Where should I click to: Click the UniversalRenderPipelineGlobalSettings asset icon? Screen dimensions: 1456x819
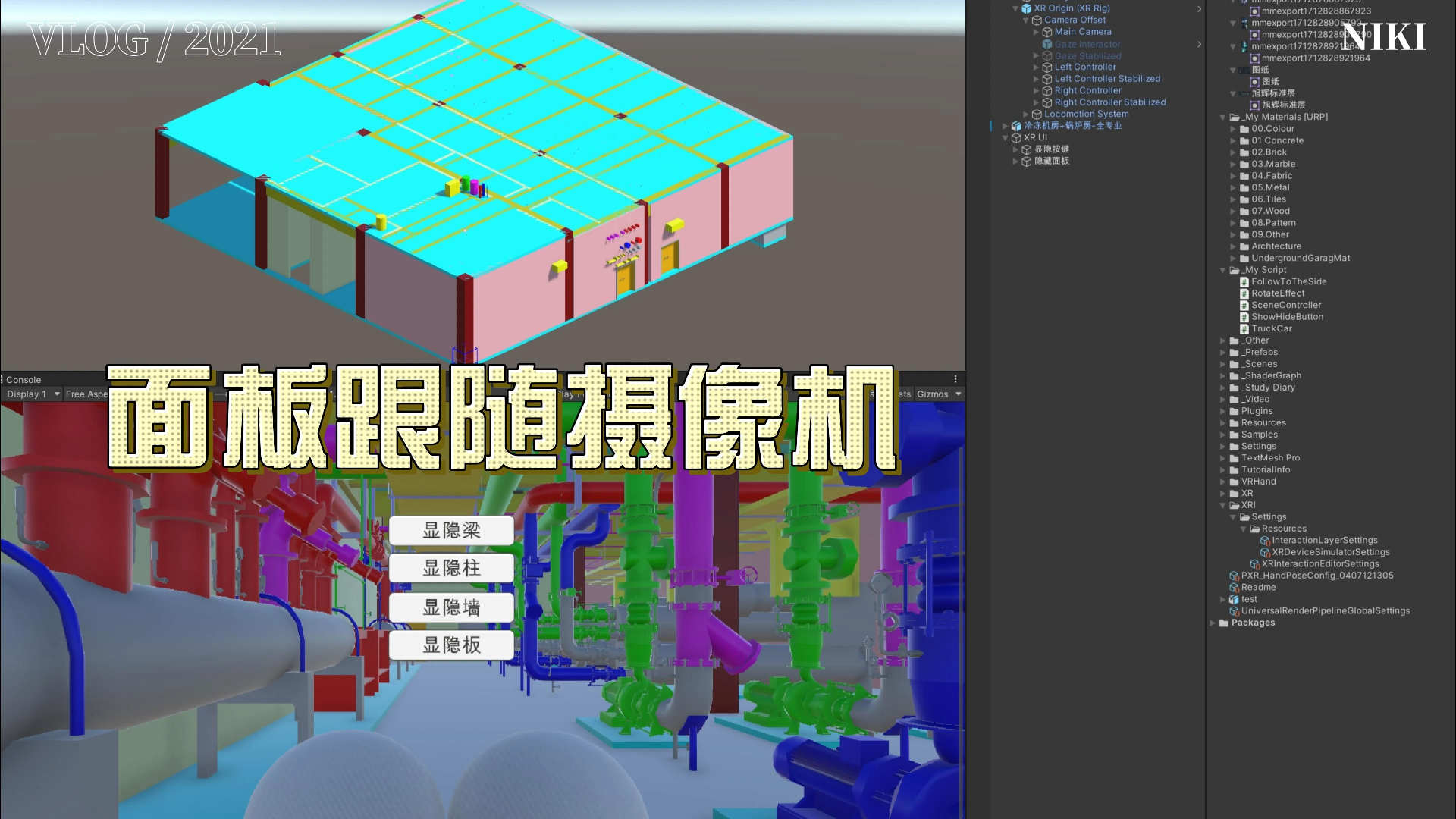tap(1235, 611)
